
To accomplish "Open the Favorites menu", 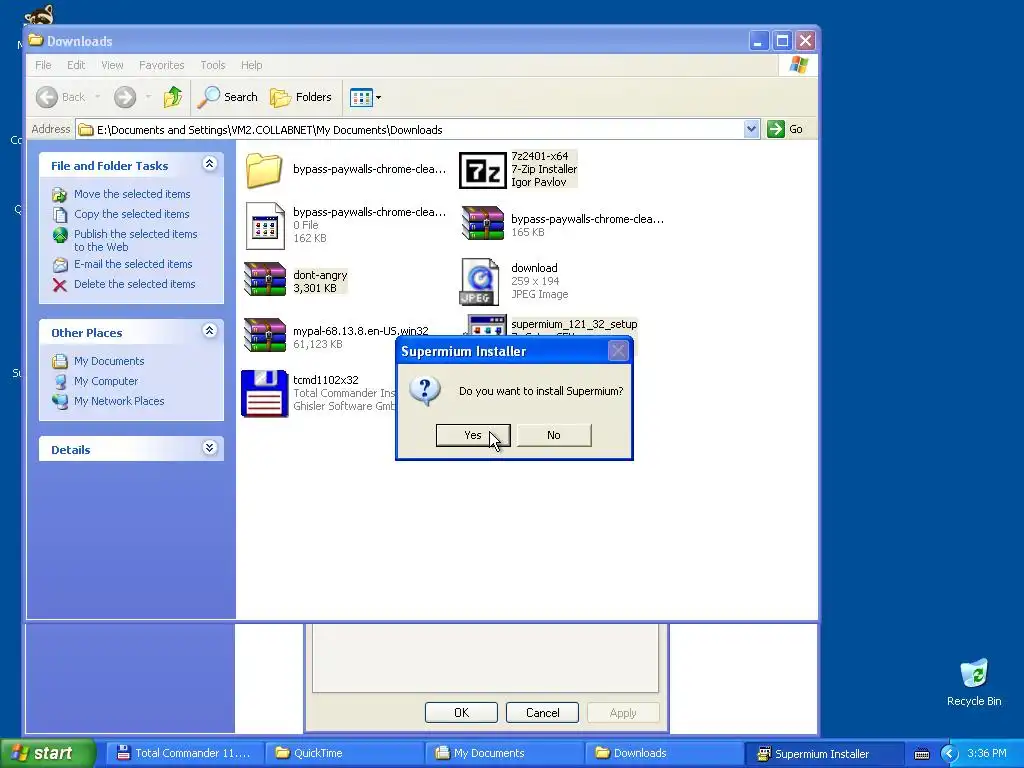I will tap(161, 65).
